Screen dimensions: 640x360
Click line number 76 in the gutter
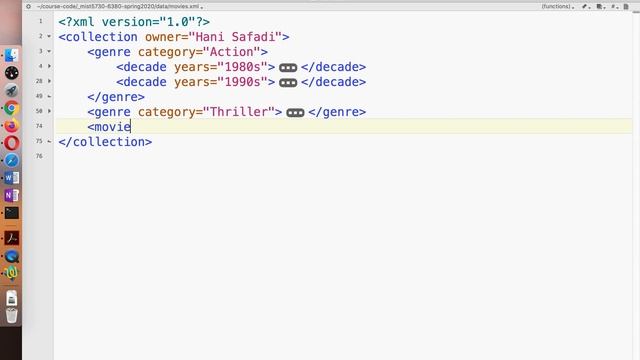click(39, 156)
